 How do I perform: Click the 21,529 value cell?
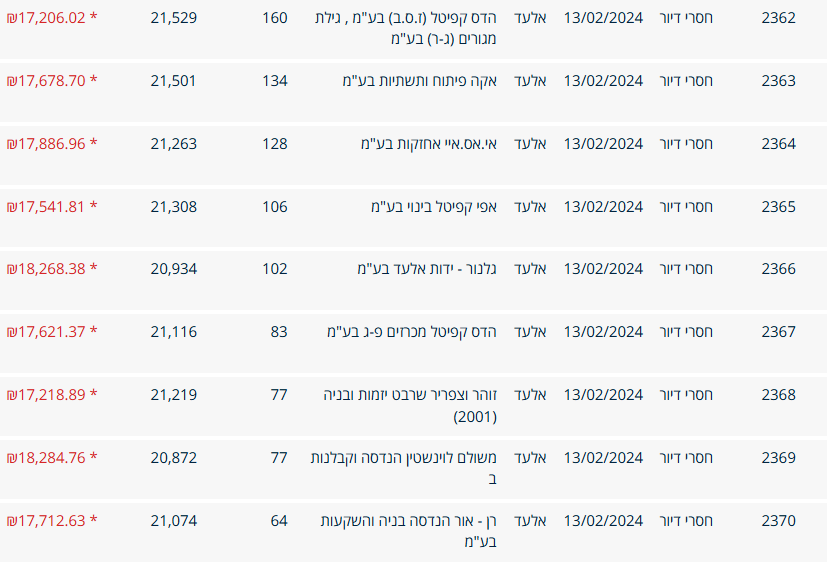tap(174, 18)
